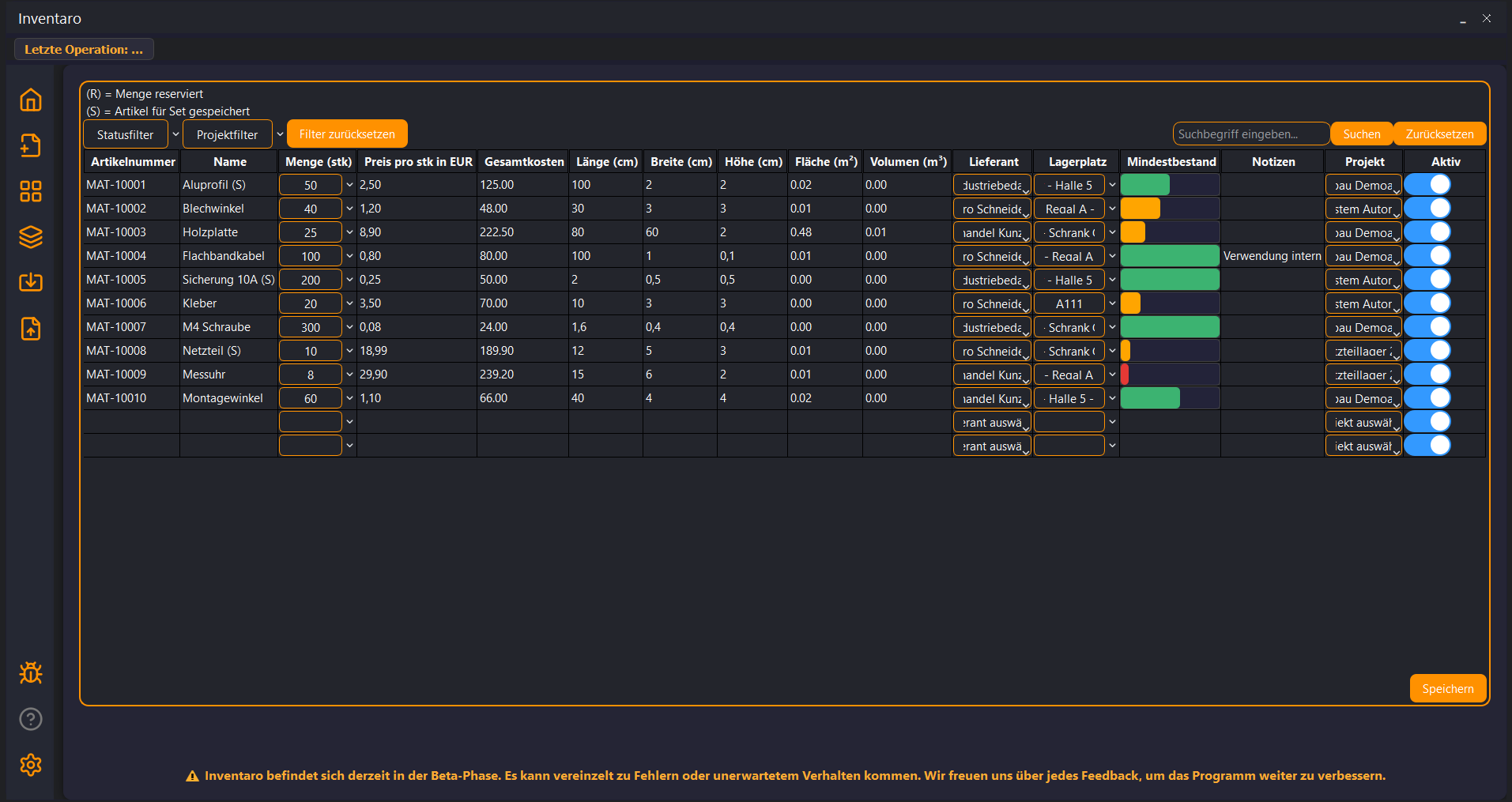The image size is (1512, 802).
Task: Toggle Aktiv switch for MAT-10001
Action: [1427, 185]
